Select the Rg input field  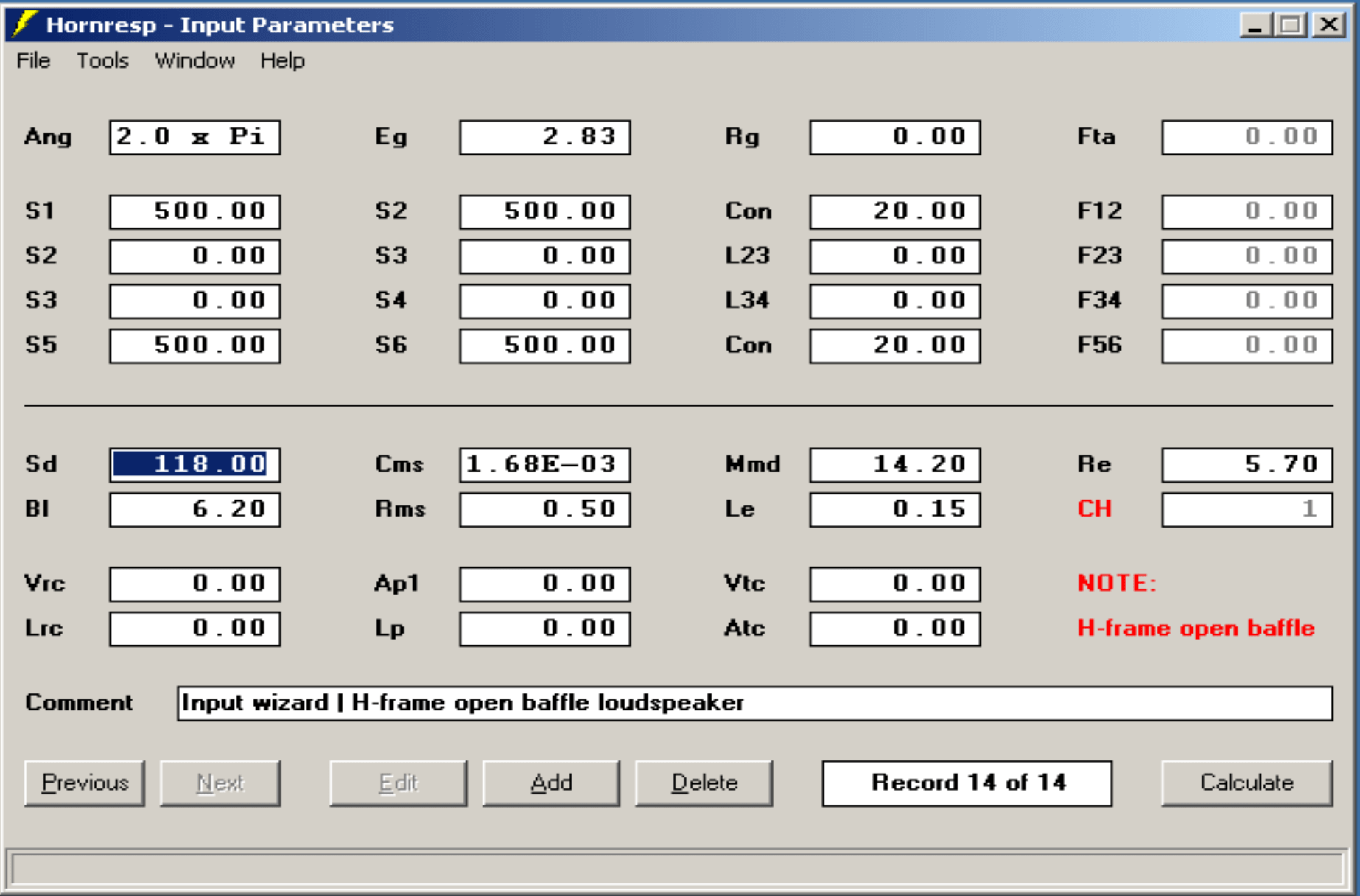895,137
